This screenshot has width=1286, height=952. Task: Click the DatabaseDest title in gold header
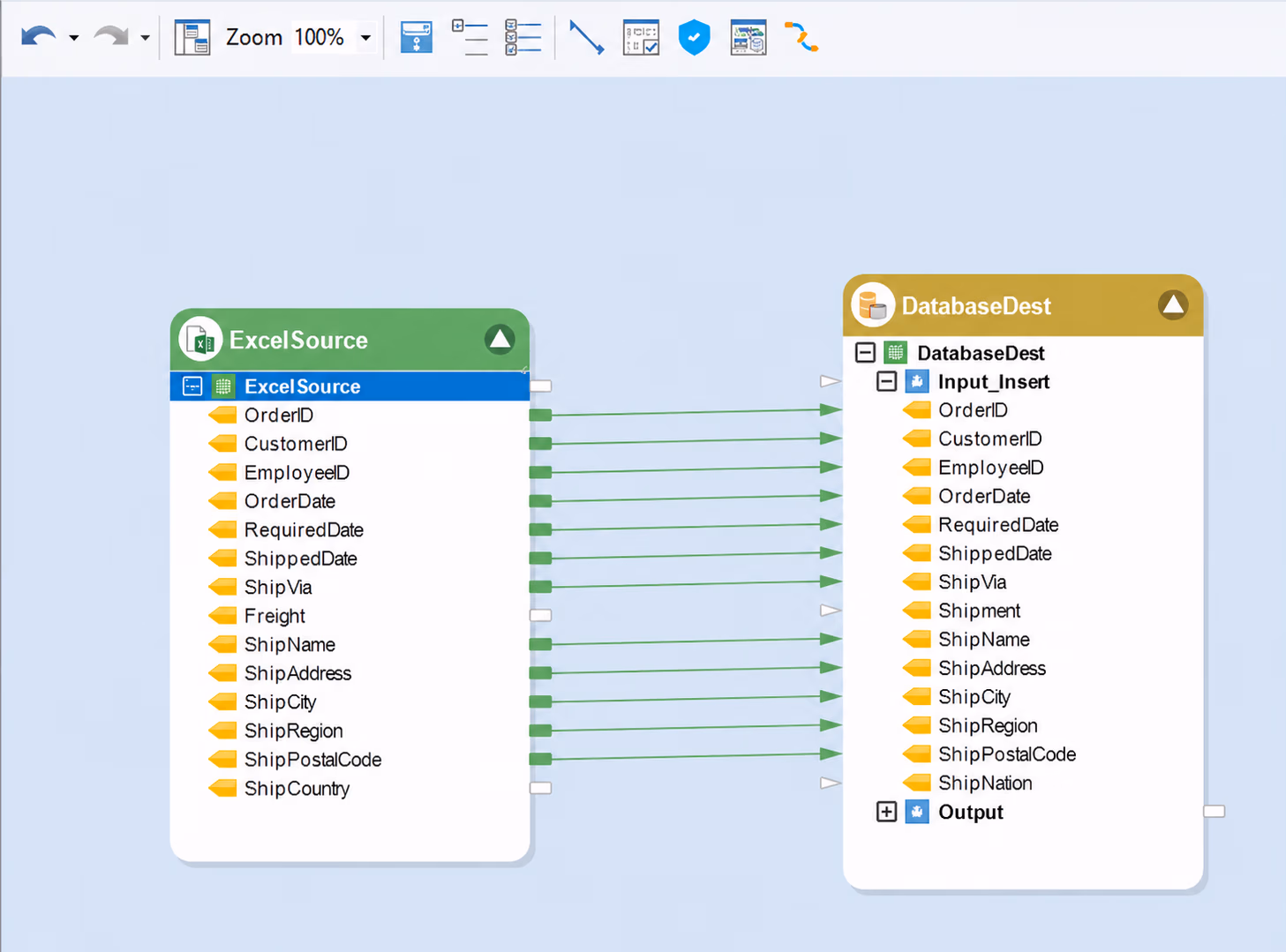pyautogui.click(x=976, y=305)
